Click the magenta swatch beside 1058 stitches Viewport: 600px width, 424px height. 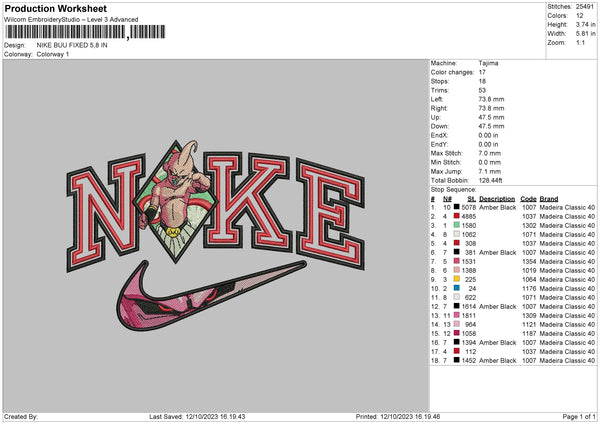(457, 333)
